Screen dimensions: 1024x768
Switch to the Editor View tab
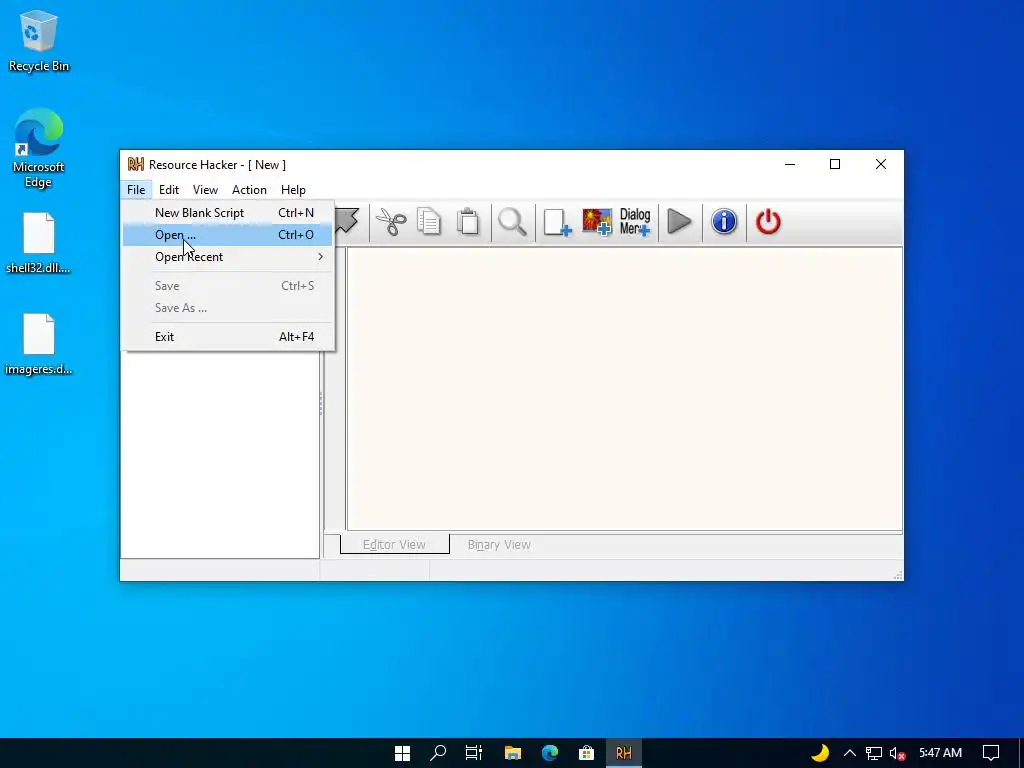pyautogui.click(x=394, y=545)
